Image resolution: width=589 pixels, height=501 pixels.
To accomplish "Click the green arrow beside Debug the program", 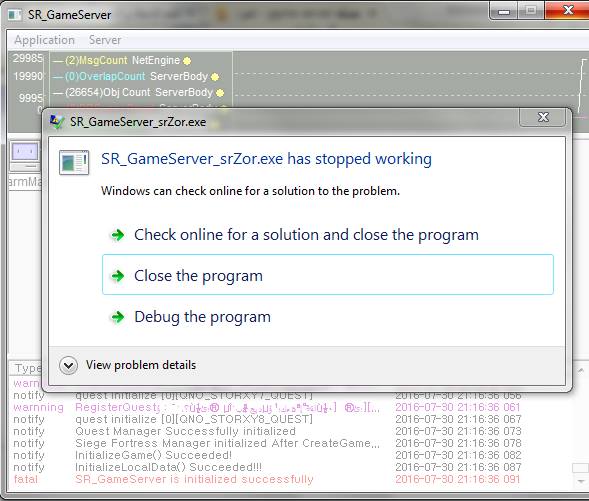I will (118, 317).
